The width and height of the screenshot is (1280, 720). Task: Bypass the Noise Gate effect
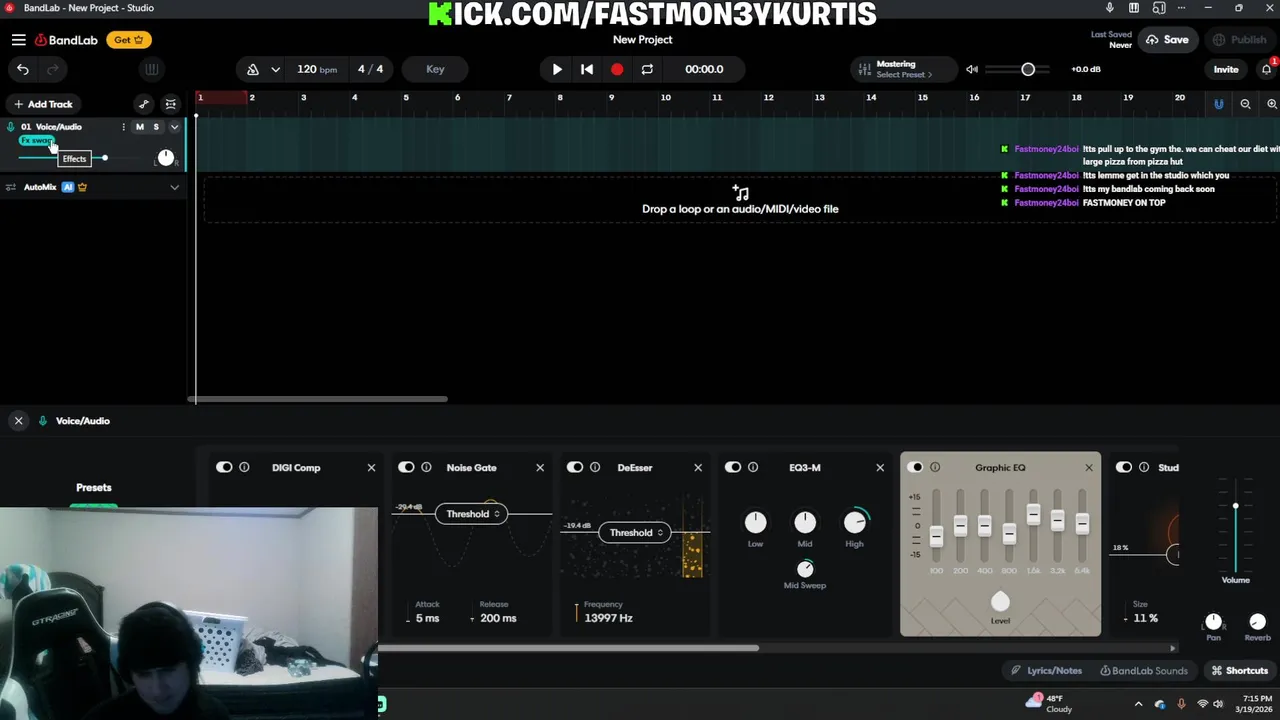tap(406, 467)
